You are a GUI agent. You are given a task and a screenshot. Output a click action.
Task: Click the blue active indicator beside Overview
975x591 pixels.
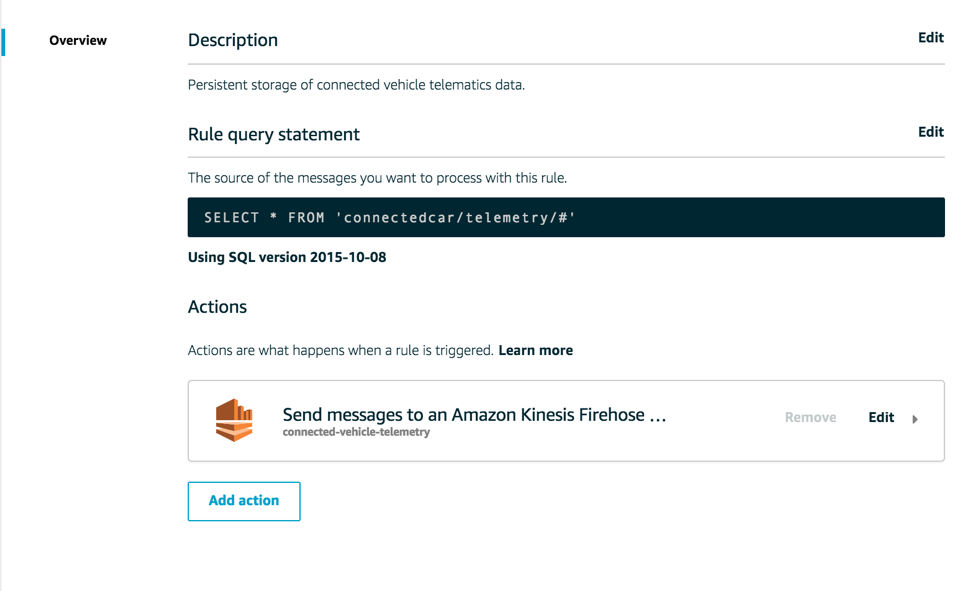click(3, 42)
